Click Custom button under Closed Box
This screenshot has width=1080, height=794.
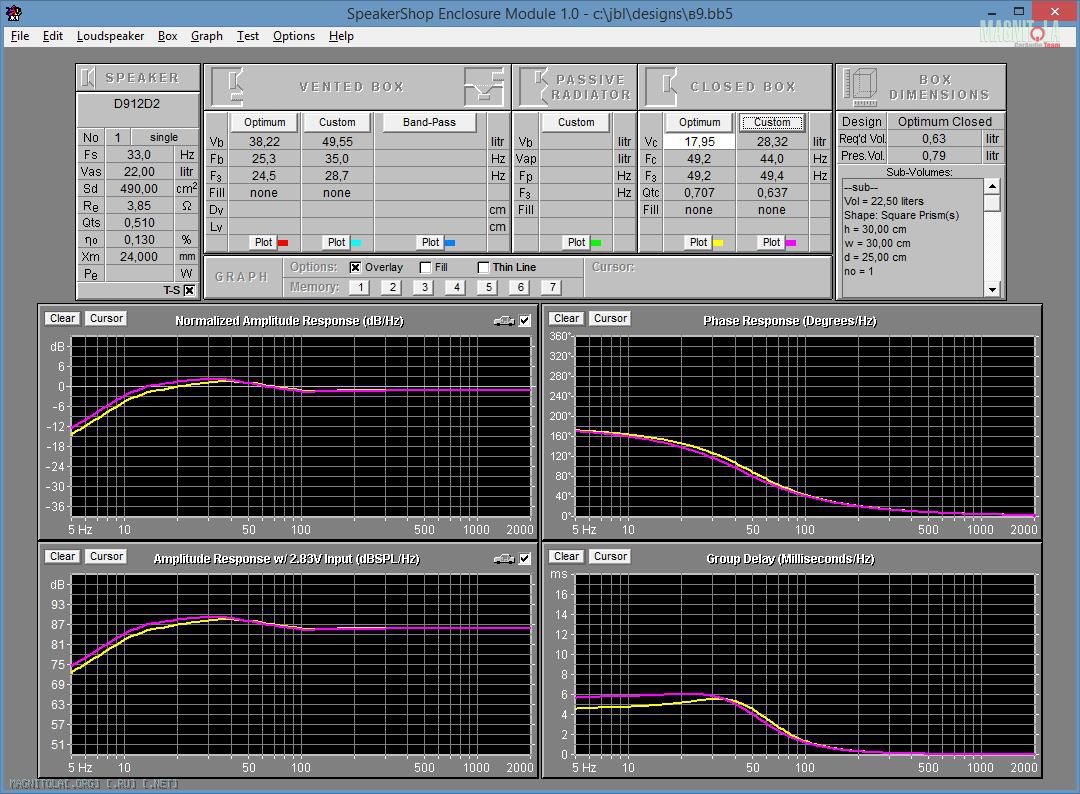pos(772,123)
